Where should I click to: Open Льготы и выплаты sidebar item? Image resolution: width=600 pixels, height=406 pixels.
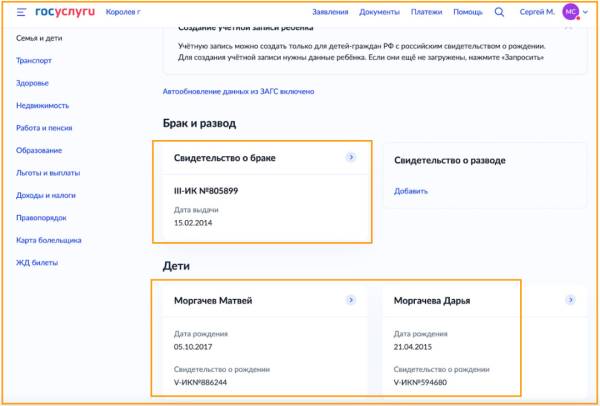pyautogui.click(x=47, y=173)
